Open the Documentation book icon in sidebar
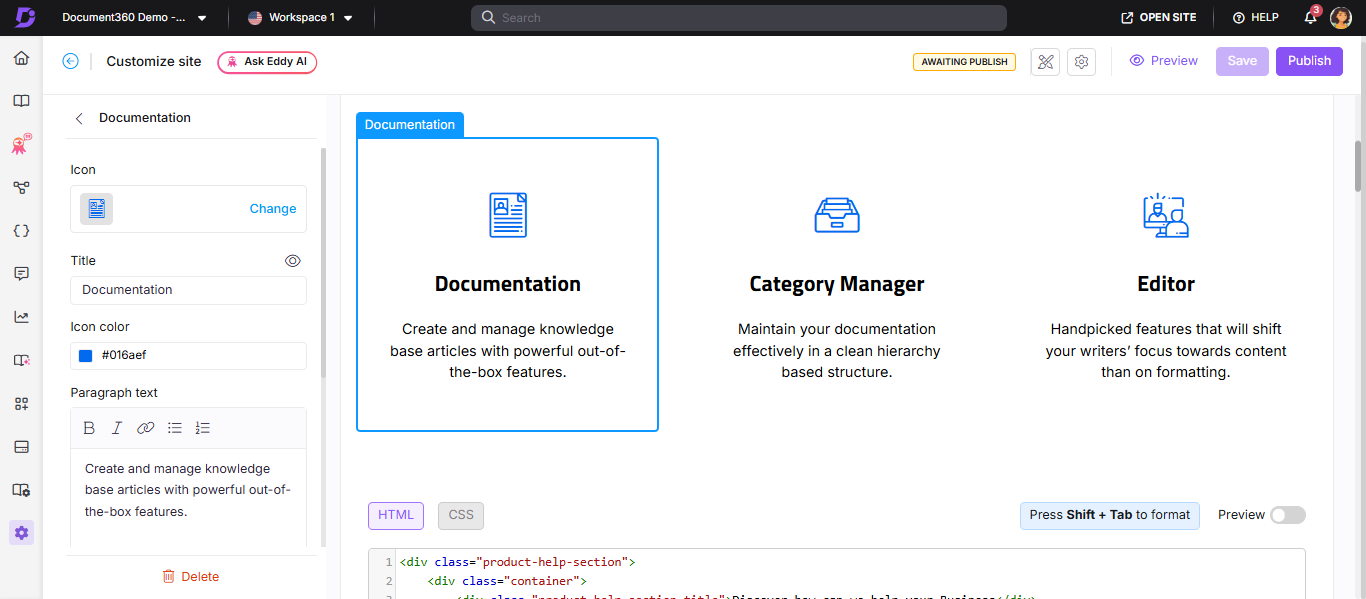This screenshot has height=599, width=1366. 21,101
